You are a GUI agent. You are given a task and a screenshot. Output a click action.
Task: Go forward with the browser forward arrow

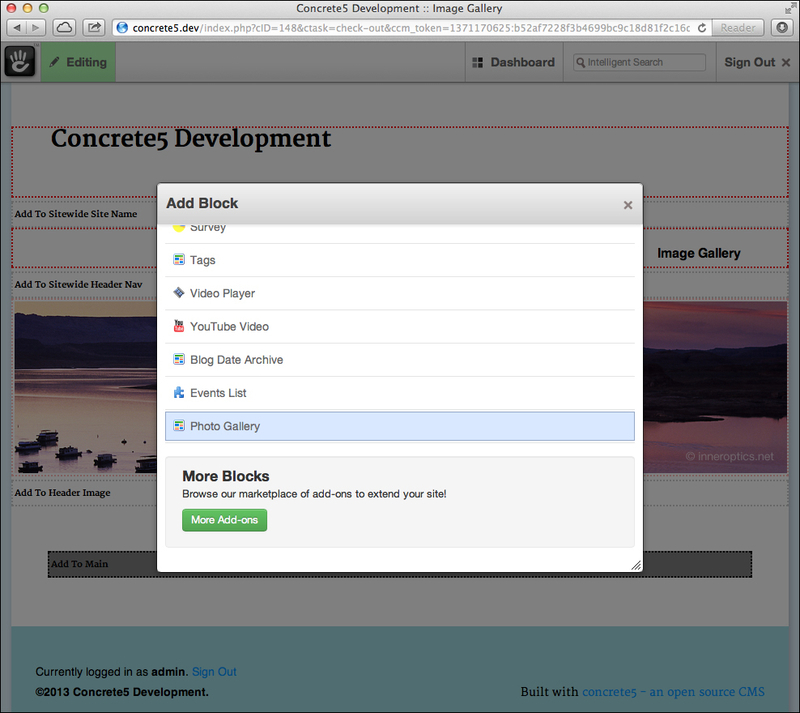(36, 28)
